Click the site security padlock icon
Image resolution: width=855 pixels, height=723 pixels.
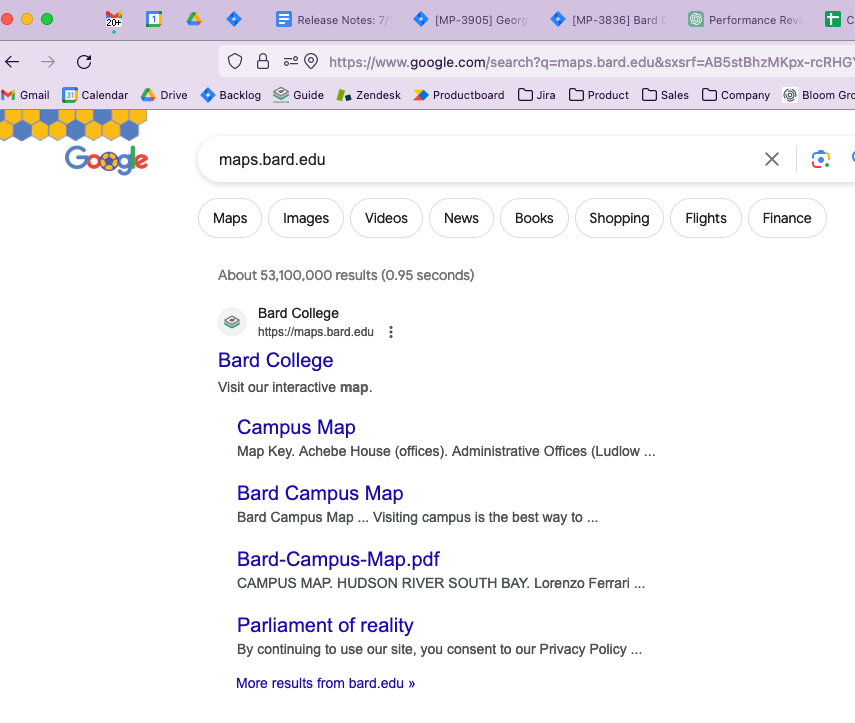click(263, 61)
